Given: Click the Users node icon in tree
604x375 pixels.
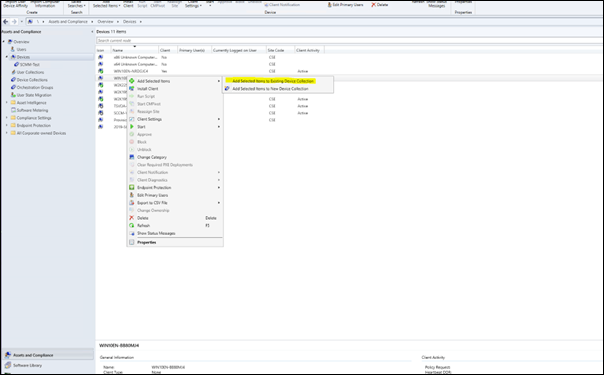Looking at the screenshot, I should 13,49.
